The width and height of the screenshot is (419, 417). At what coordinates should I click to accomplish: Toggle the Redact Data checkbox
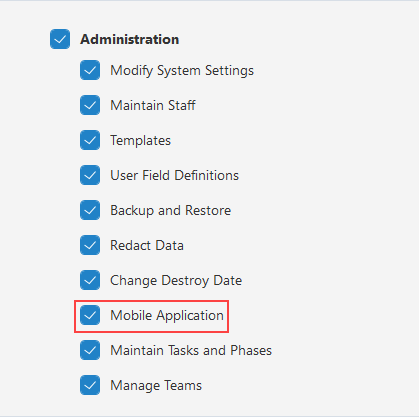[x=90, y=245]
